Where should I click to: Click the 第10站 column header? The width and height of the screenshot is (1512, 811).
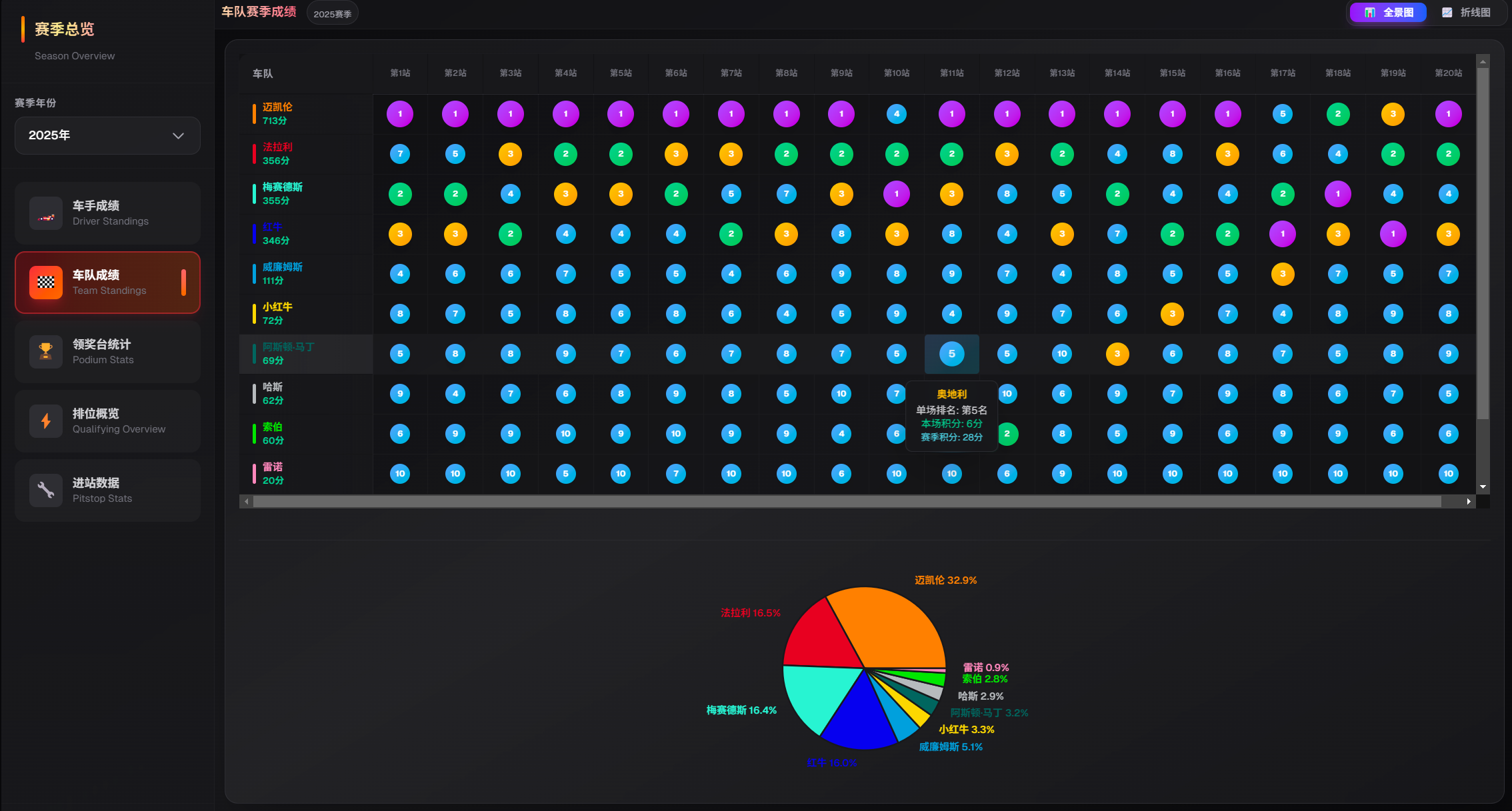tap(897, 73)
